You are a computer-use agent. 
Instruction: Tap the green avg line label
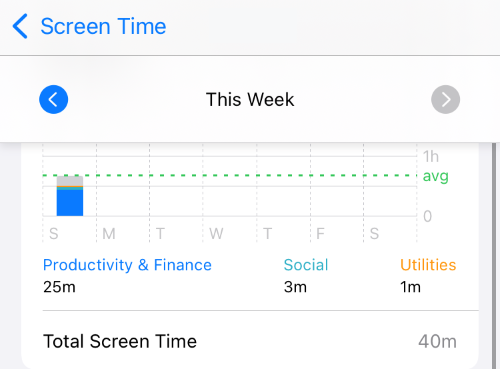coord(435,176)
